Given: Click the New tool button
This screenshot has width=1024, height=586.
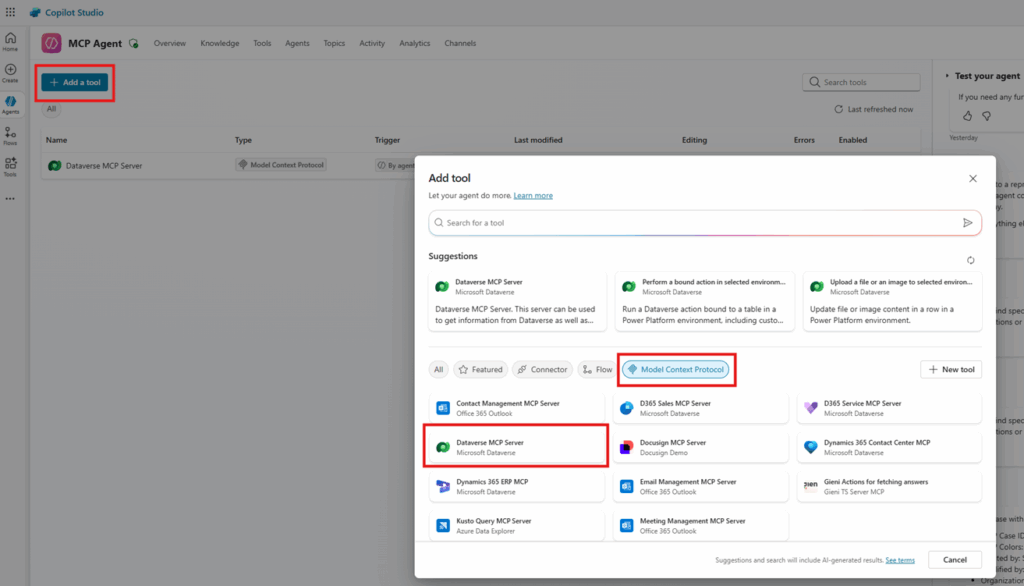Looking at the screenshot, I should point(952,369).
